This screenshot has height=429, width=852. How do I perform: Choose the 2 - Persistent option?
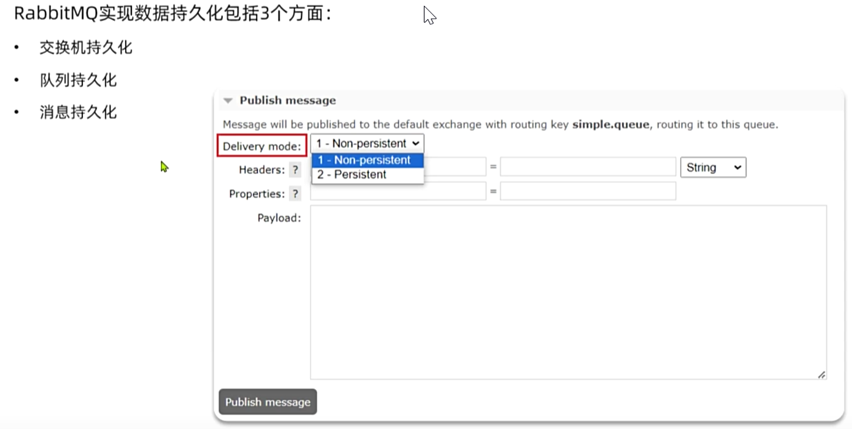(x=367, y=175)
